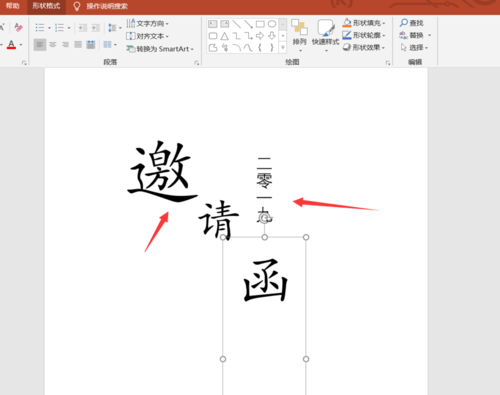The image size is (500, 395).
Task: Toggle right text alignment
Action: pyautogui.click(x=65, y=44)
